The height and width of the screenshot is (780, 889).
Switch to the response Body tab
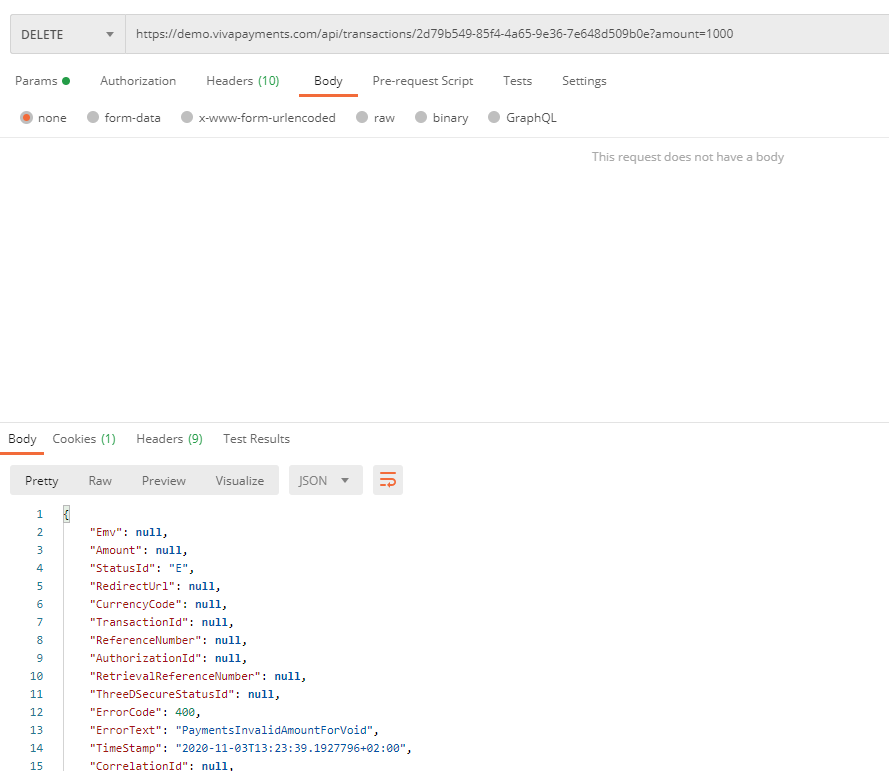coord(22,439)
